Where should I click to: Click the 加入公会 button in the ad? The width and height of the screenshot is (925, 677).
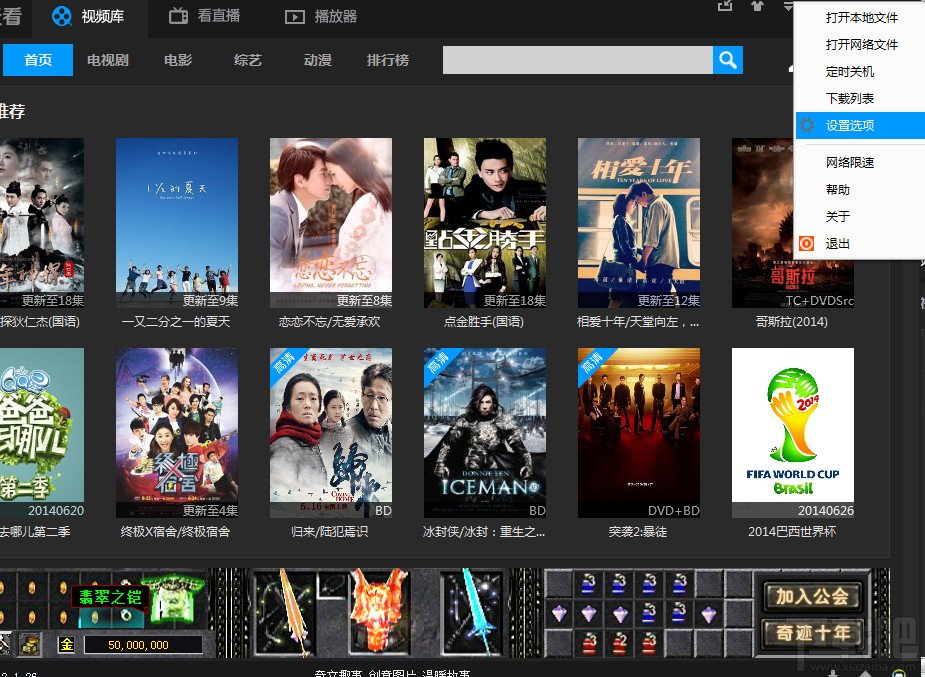[812, 596]
